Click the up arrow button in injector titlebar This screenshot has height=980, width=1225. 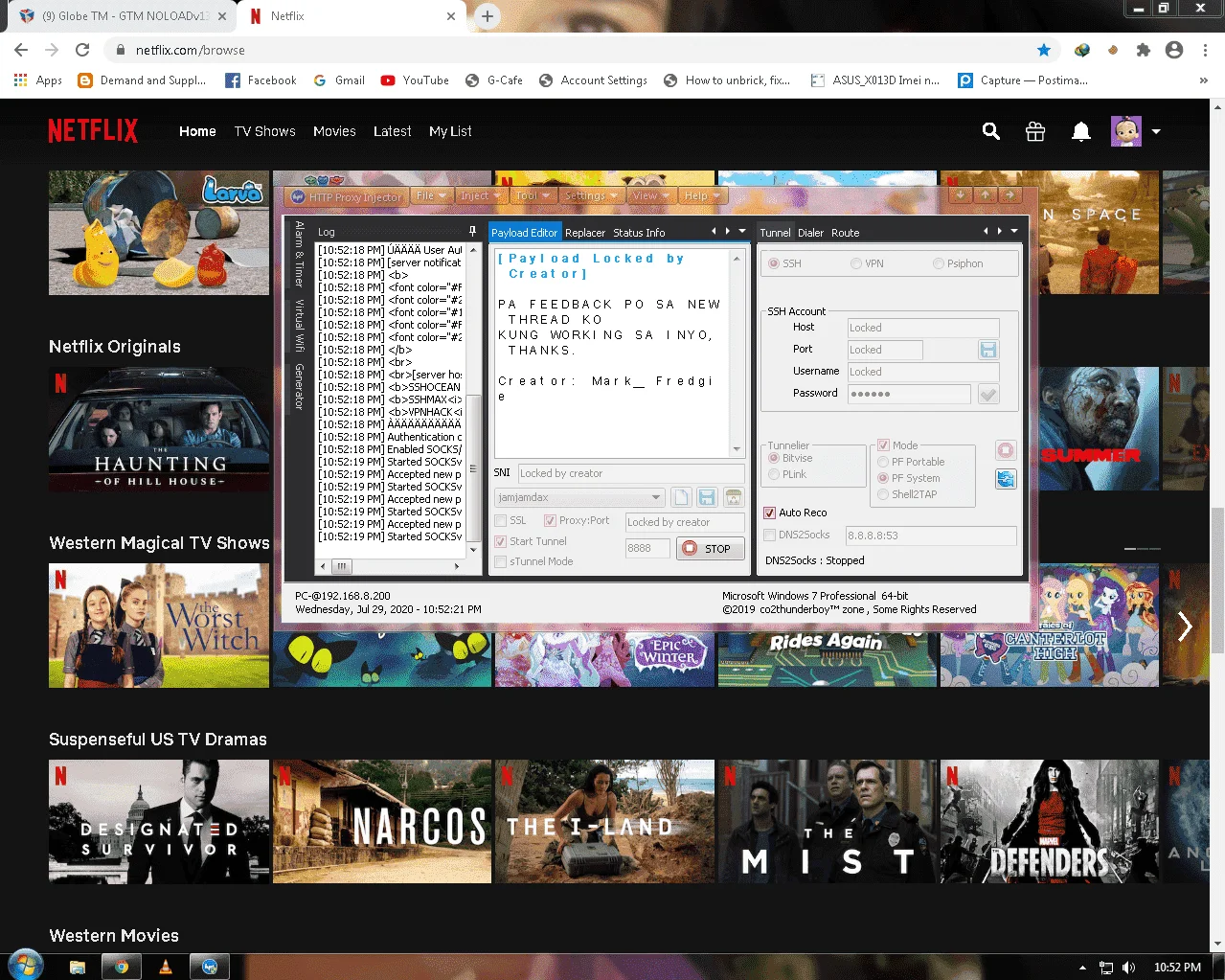click(x=985, y=194)
